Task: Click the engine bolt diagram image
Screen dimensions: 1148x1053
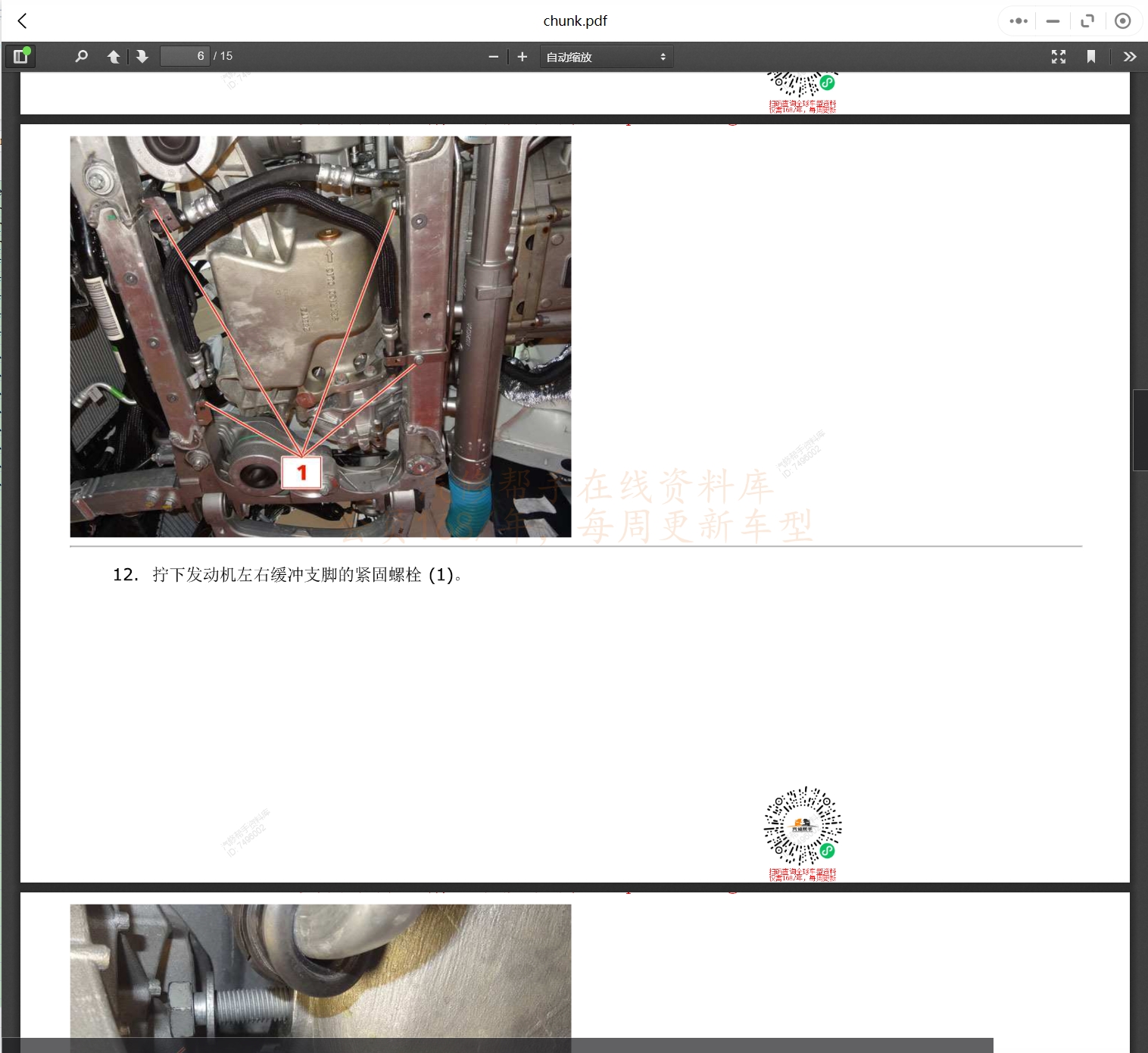Action: (x=320, y=336)
